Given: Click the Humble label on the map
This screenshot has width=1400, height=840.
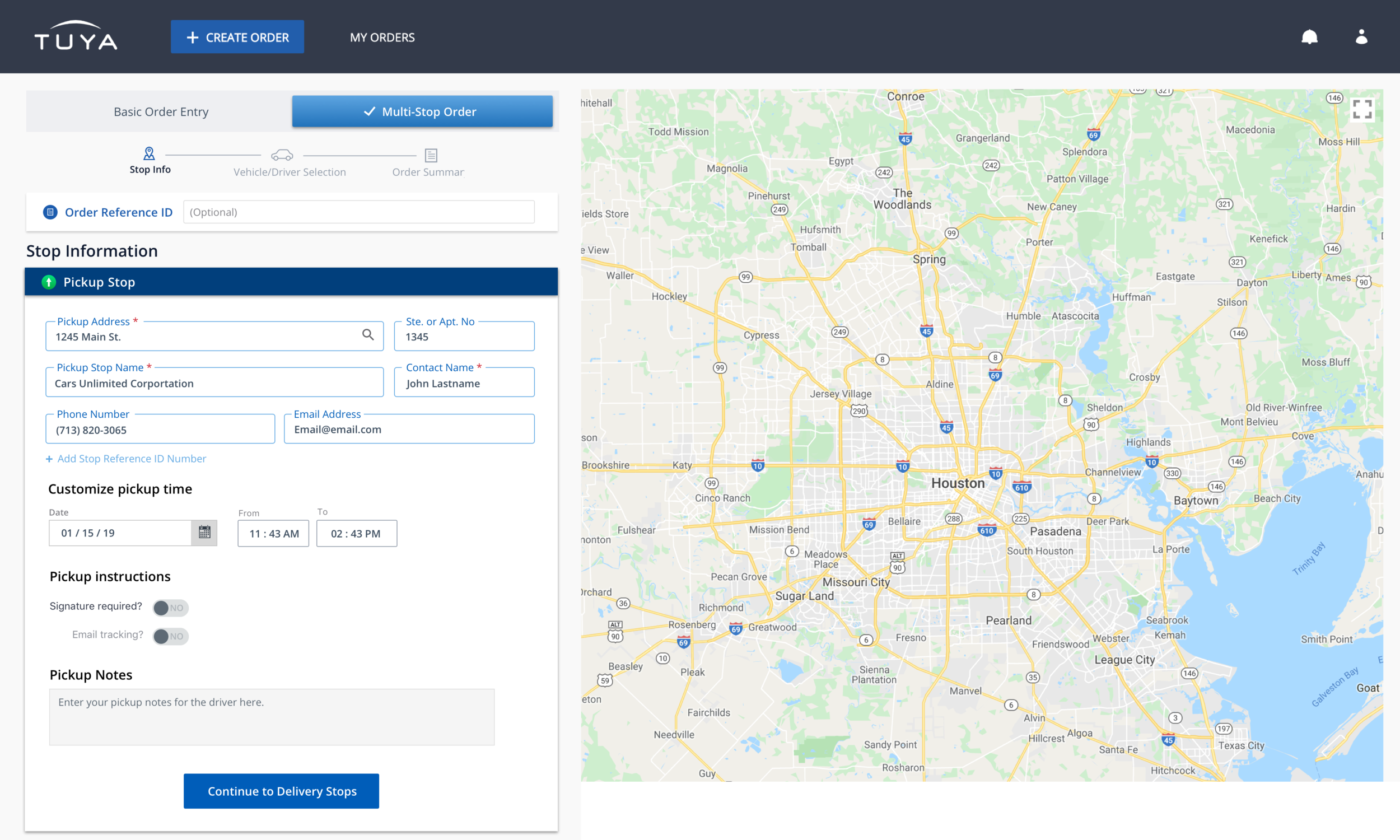Looking at the screenshot, I should pos(1023,316).
